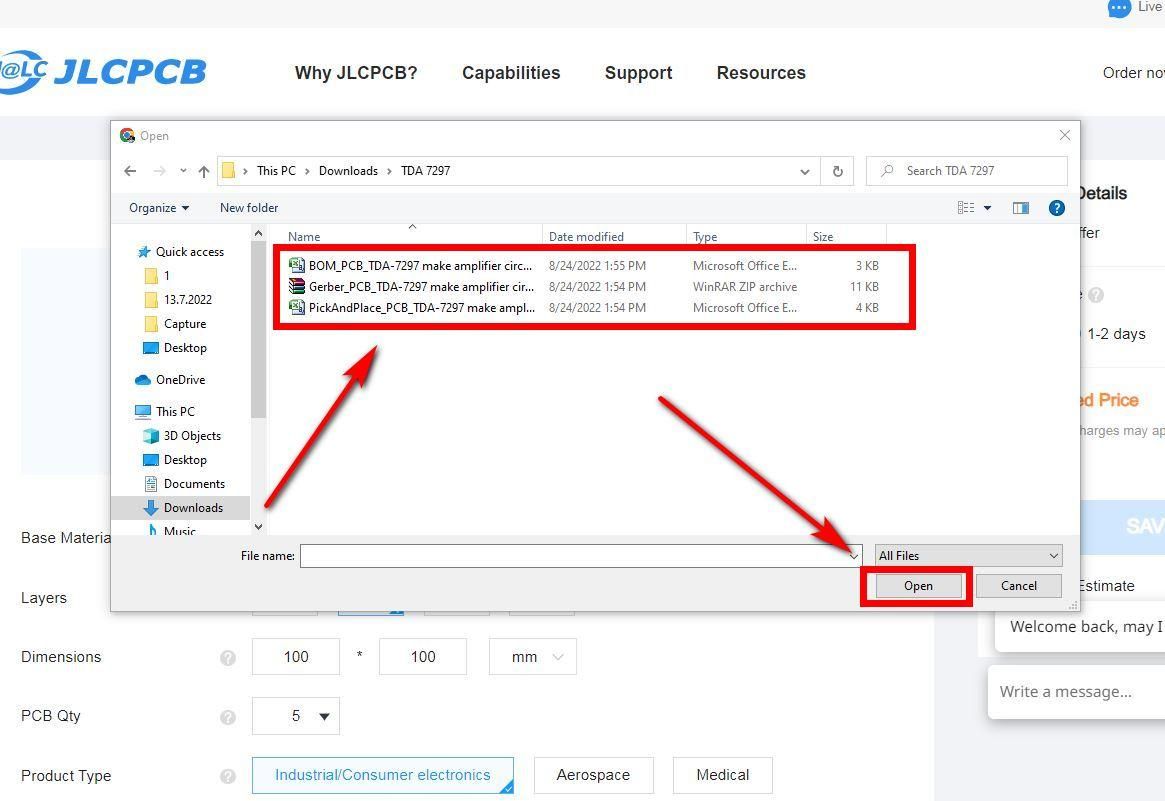Change view layout icon in dialog
The height and width of the screenshot is (801, 1165).
(966, 208)
